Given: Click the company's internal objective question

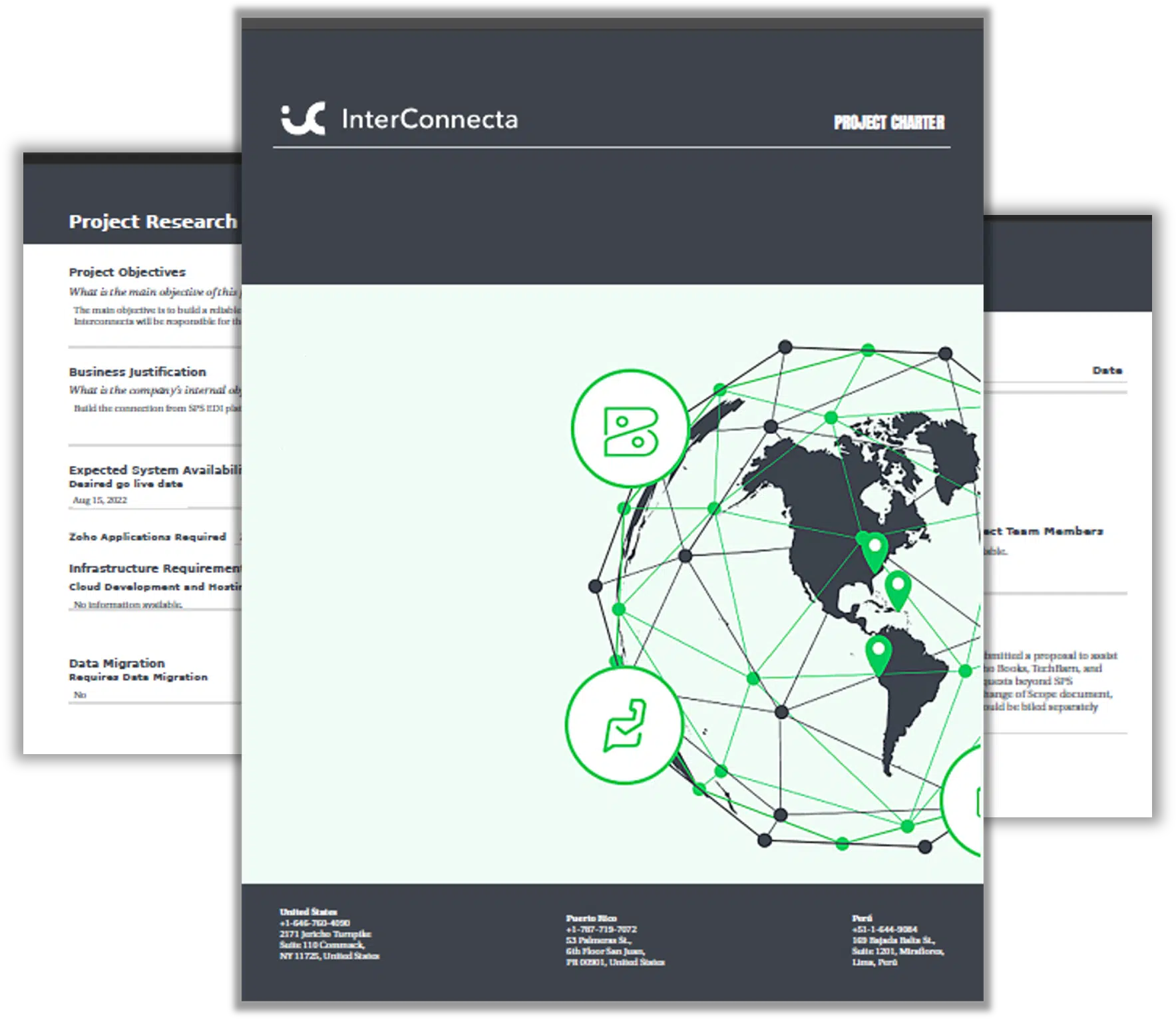Looking at the screenshot, I should (155, 390).
